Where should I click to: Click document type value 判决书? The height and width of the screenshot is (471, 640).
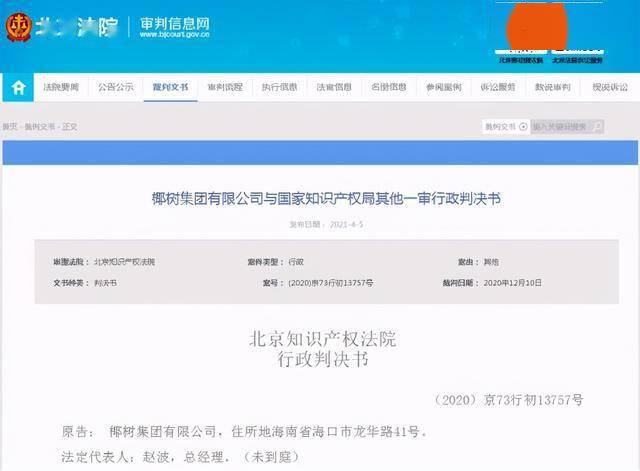point(105,282)
